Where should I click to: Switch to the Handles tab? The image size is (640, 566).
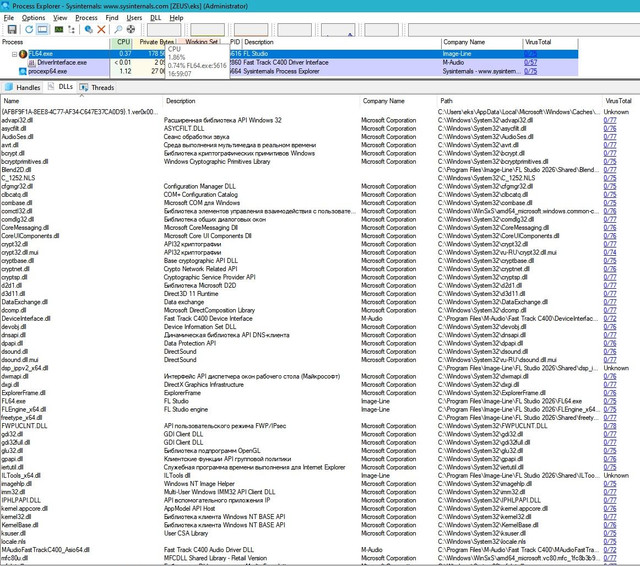23,87
